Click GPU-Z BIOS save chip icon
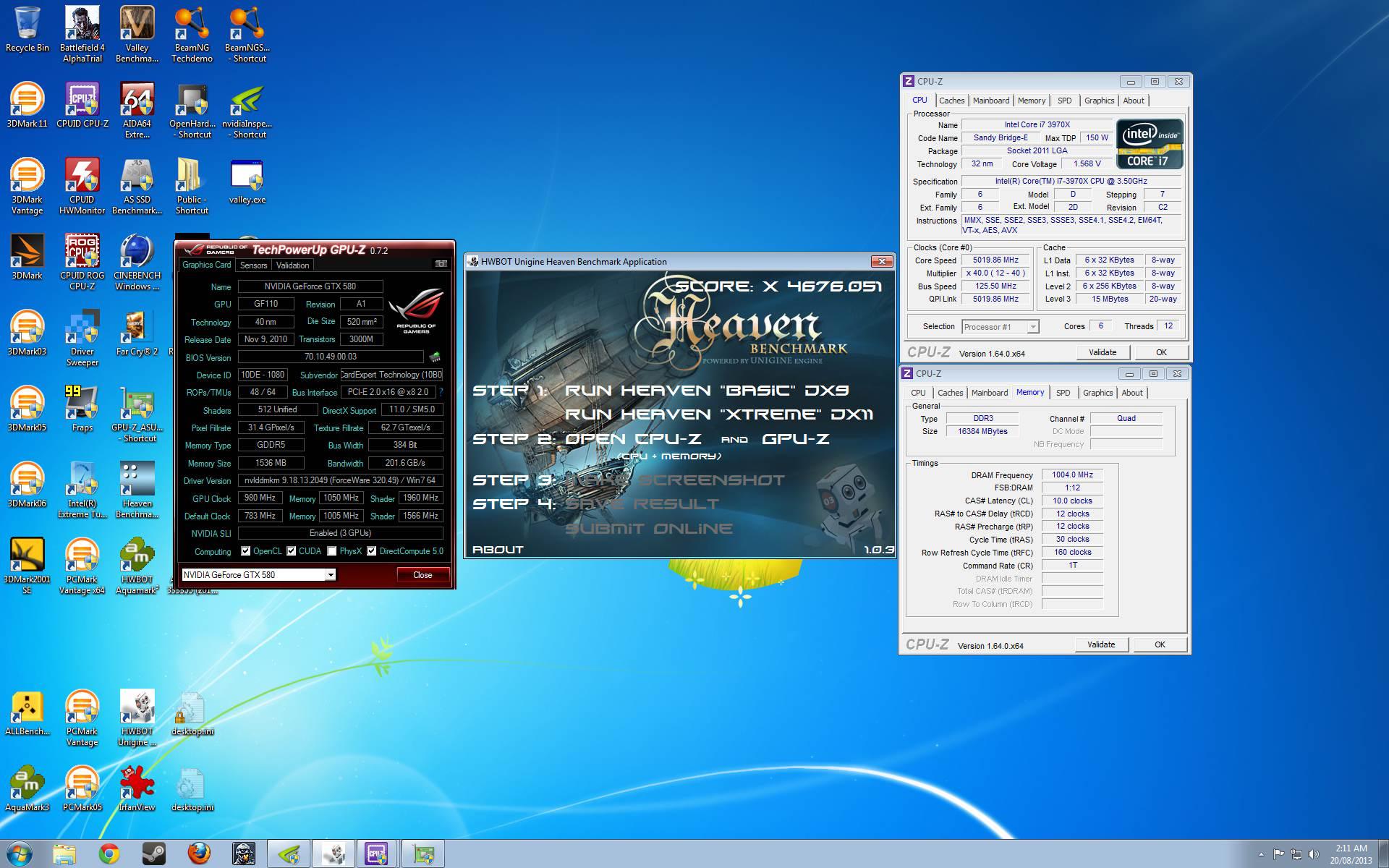This screenshot has height=868, width=1389. (435, 357)
